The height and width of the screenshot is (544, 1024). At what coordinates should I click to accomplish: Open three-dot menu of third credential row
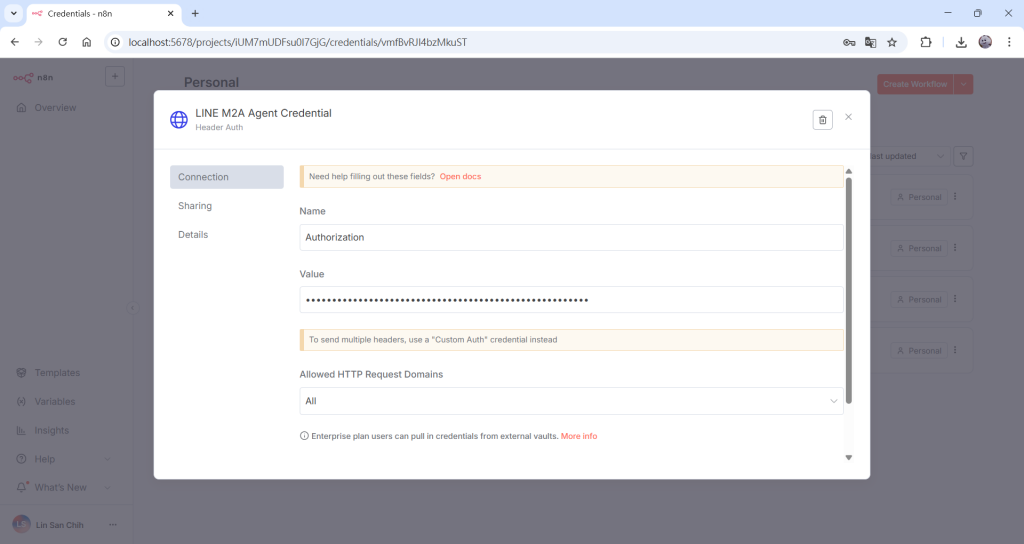click(955, 299)
